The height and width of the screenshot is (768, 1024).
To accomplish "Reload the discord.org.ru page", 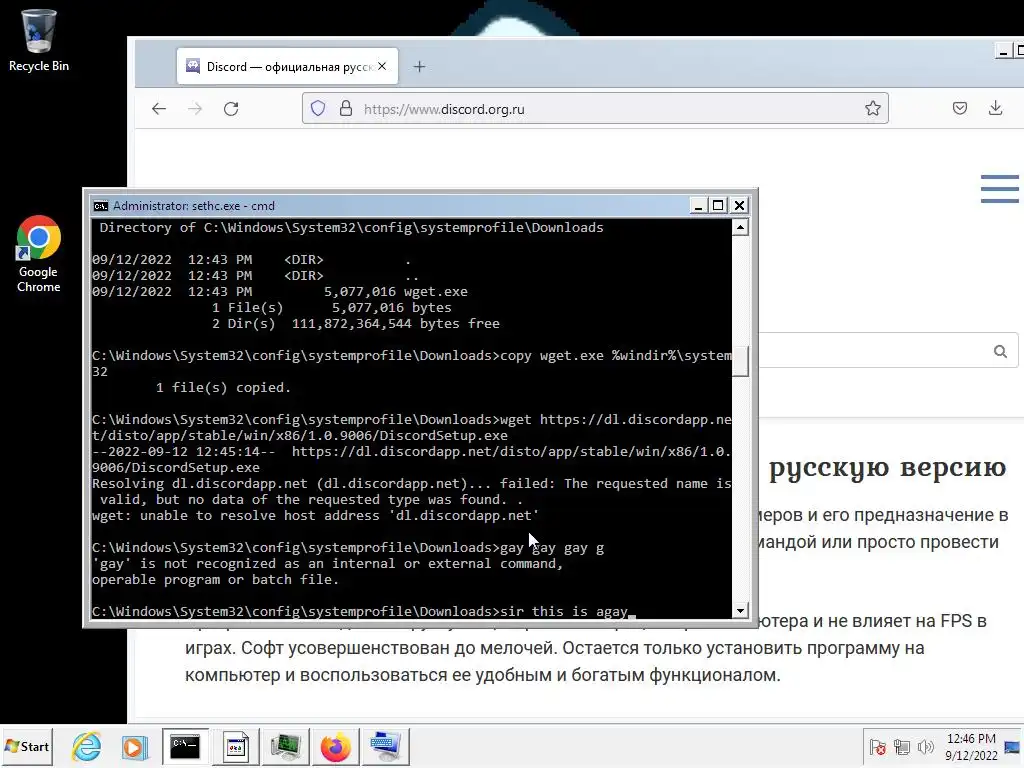I will click(231, 109).
